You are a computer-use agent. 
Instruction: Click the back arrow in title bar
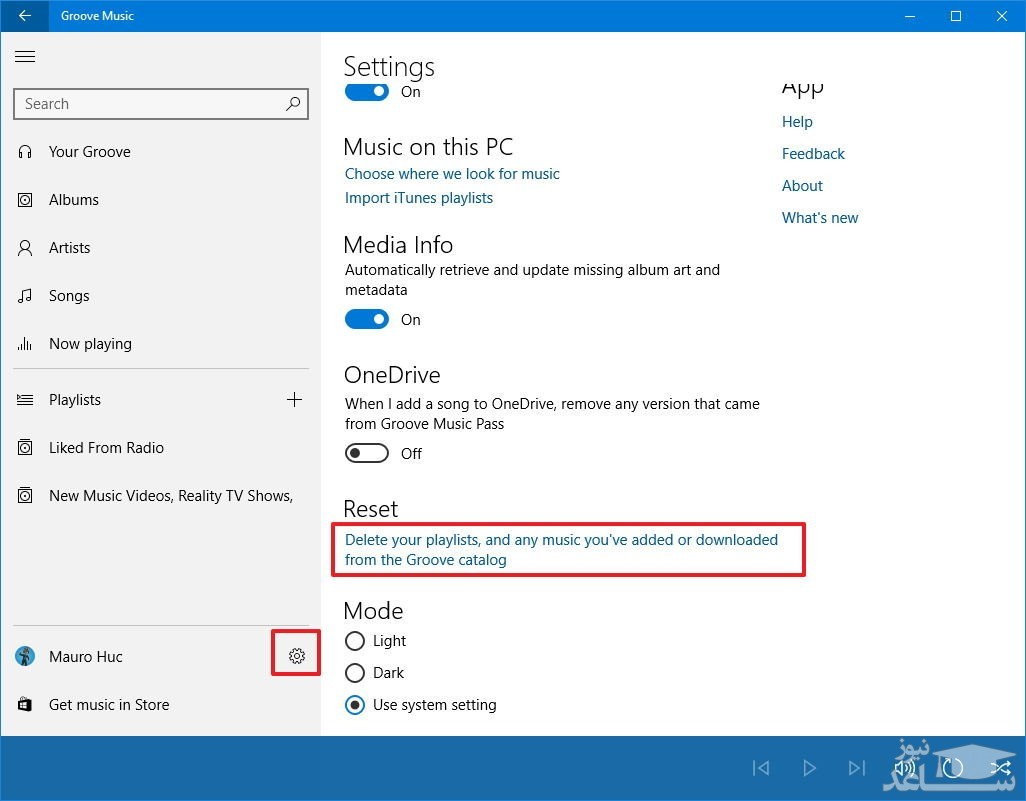pos(25,16)
